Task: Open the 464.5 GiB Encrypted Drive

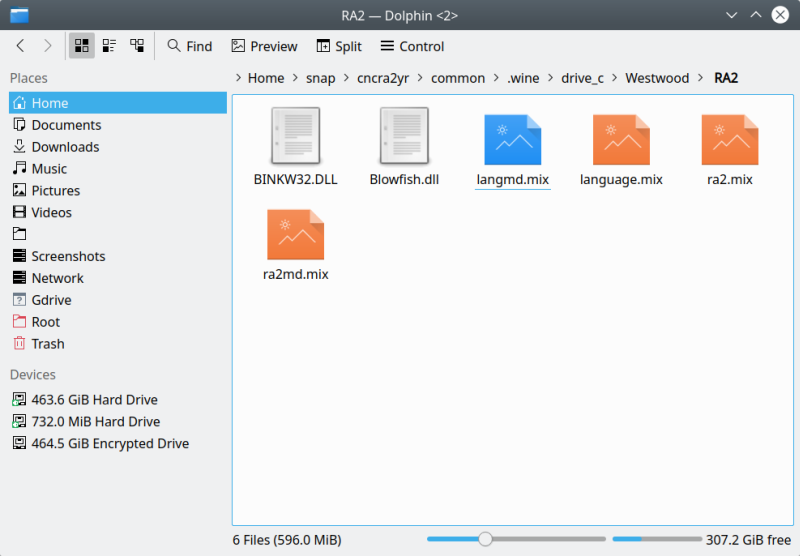Action: 118,443
